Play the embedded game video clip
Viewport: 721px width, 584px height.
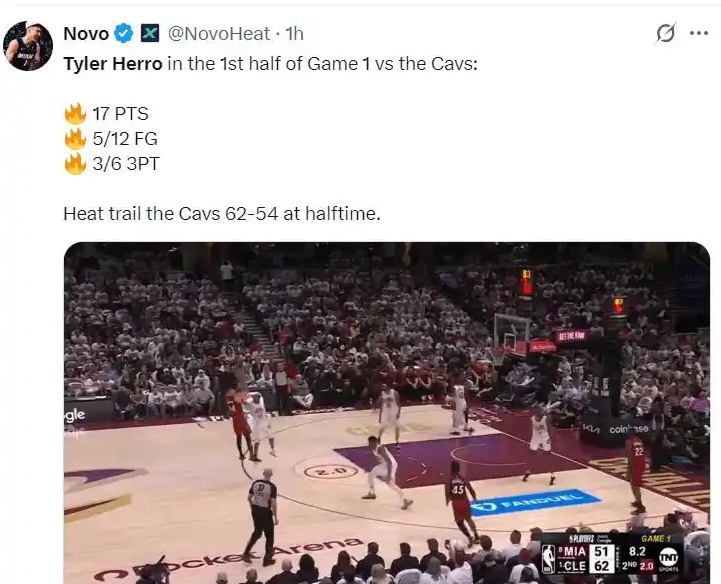(x=387, y=413)
